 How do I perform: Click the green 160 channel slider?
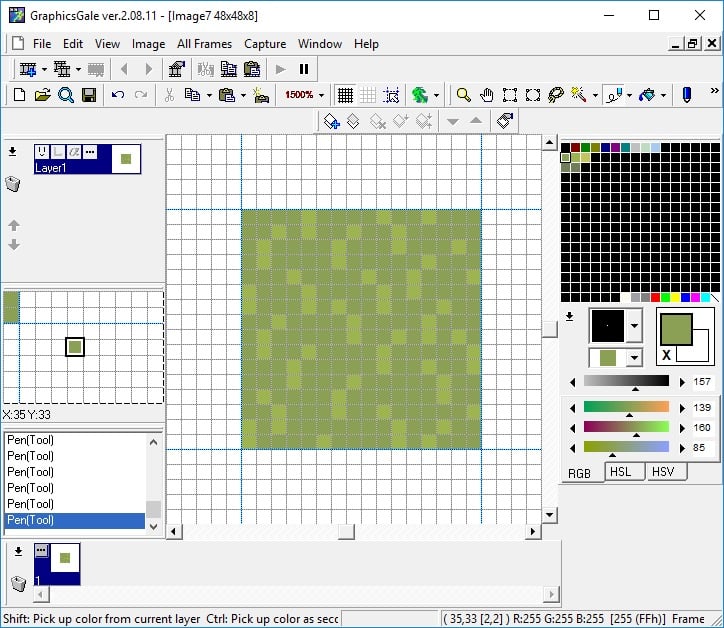[x=626, y=426]
